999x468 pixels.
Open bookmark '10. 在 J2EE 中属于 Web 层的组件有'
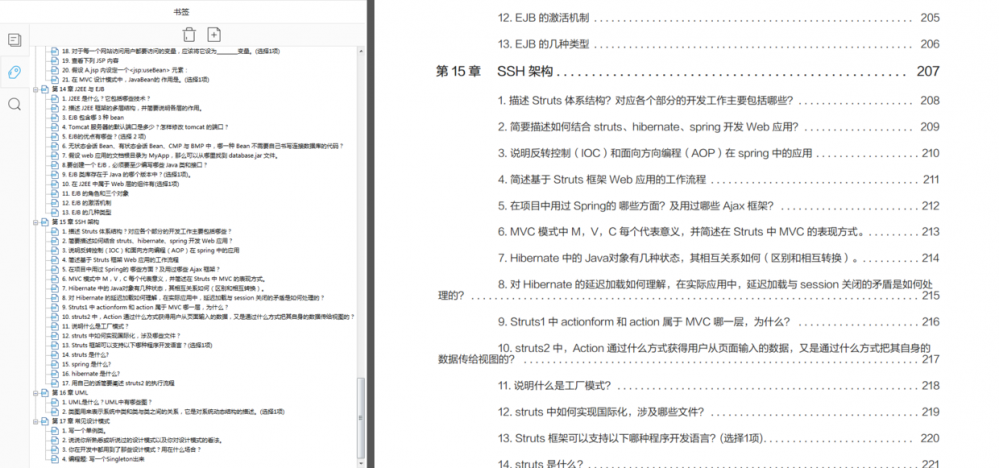(x=120, y=184)
